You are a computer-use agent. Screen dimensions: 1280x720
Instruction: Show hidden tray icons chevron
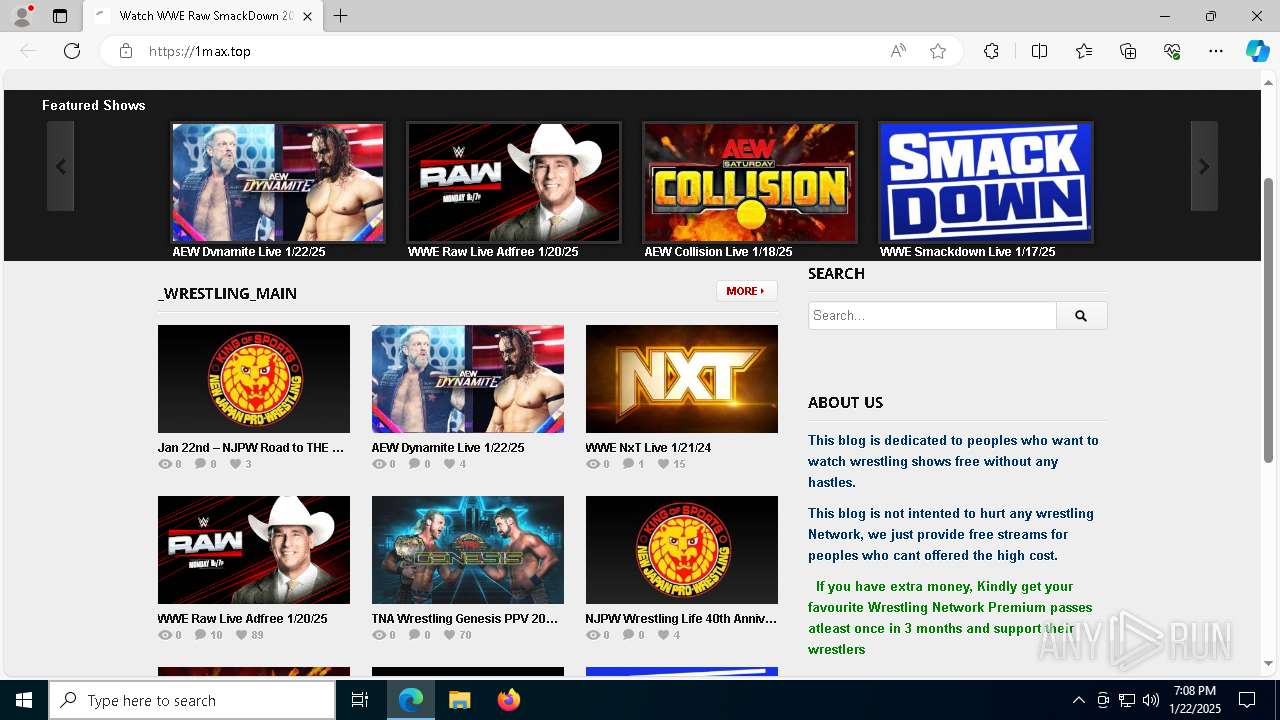(x=1078, y=700)
